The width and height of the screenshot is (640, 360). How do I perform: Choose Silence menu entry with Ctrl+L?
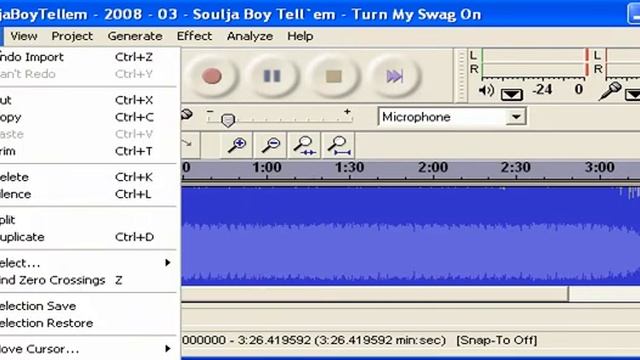[x=88, y=194]
